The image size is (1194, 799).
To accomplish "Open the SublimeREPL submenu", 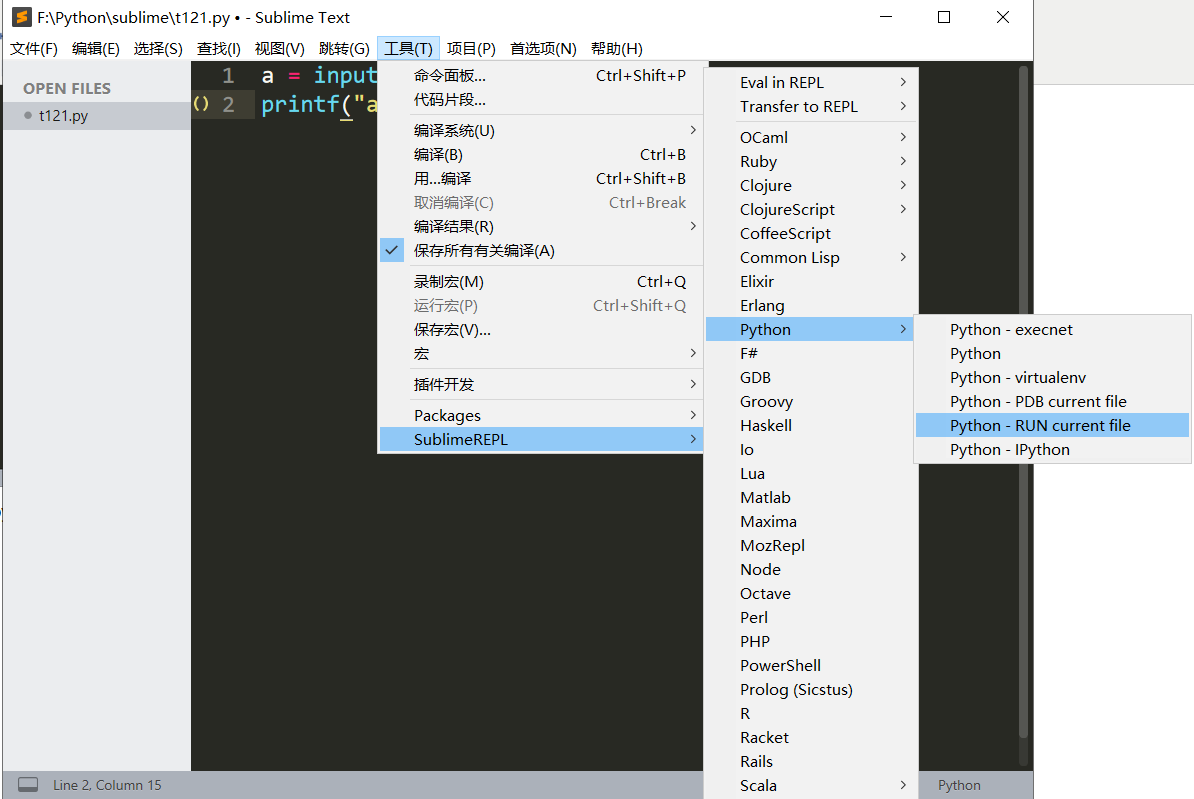I will [x=540, y=439].
